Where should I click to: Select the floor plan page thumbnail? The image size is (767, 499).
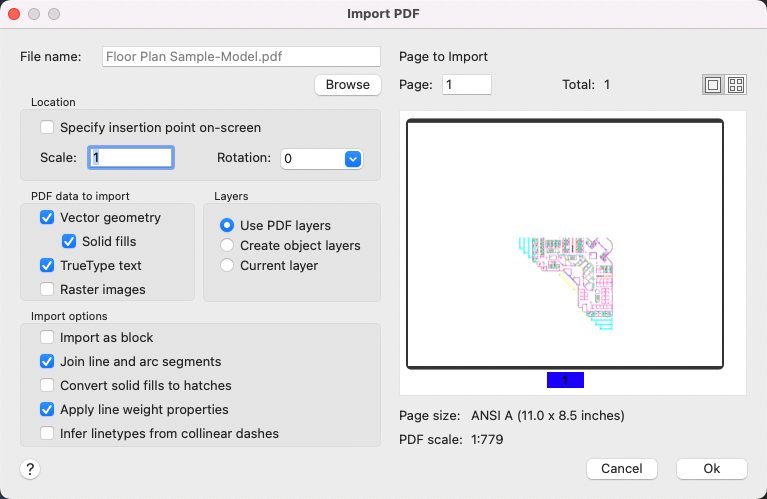tap(564, 245)
